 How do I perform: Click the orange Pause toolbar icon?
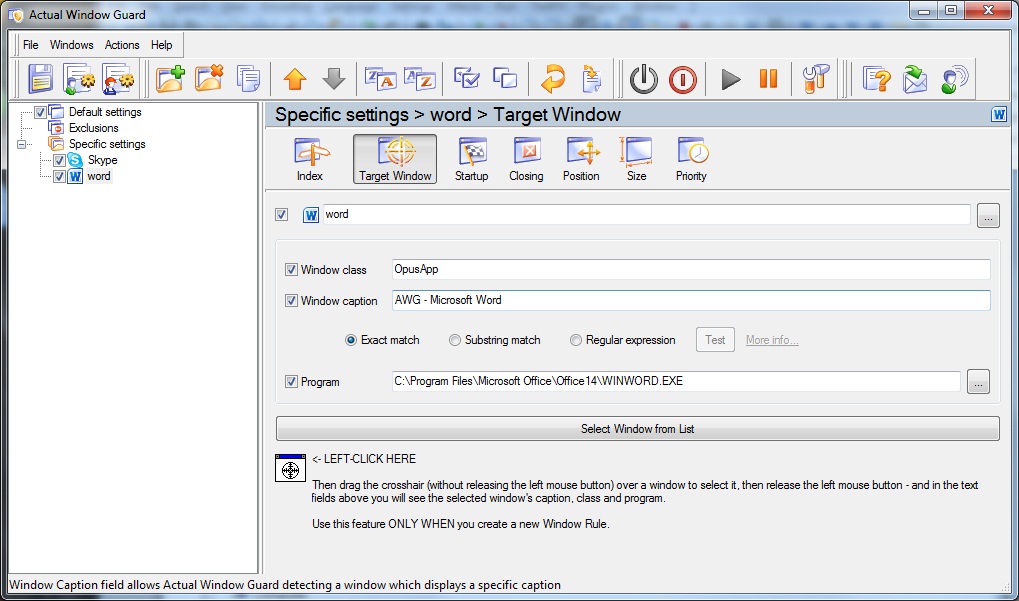768,79
